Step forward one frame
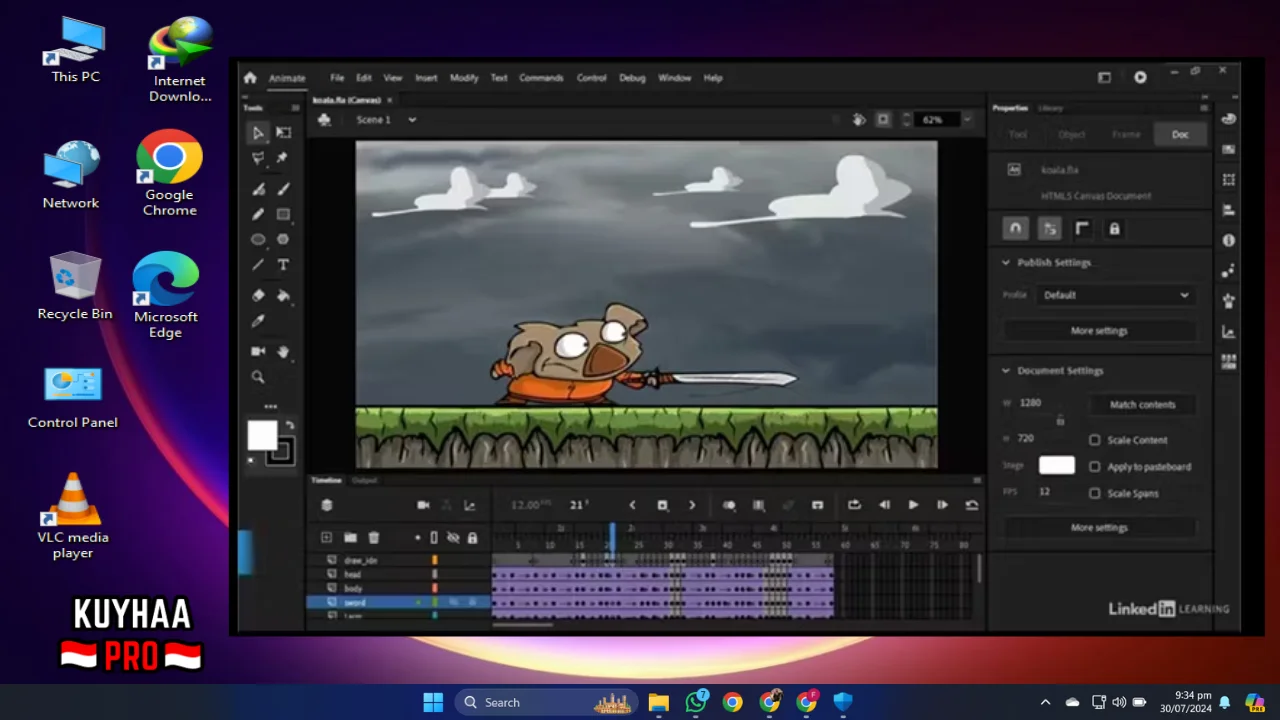 pos(942,505)
